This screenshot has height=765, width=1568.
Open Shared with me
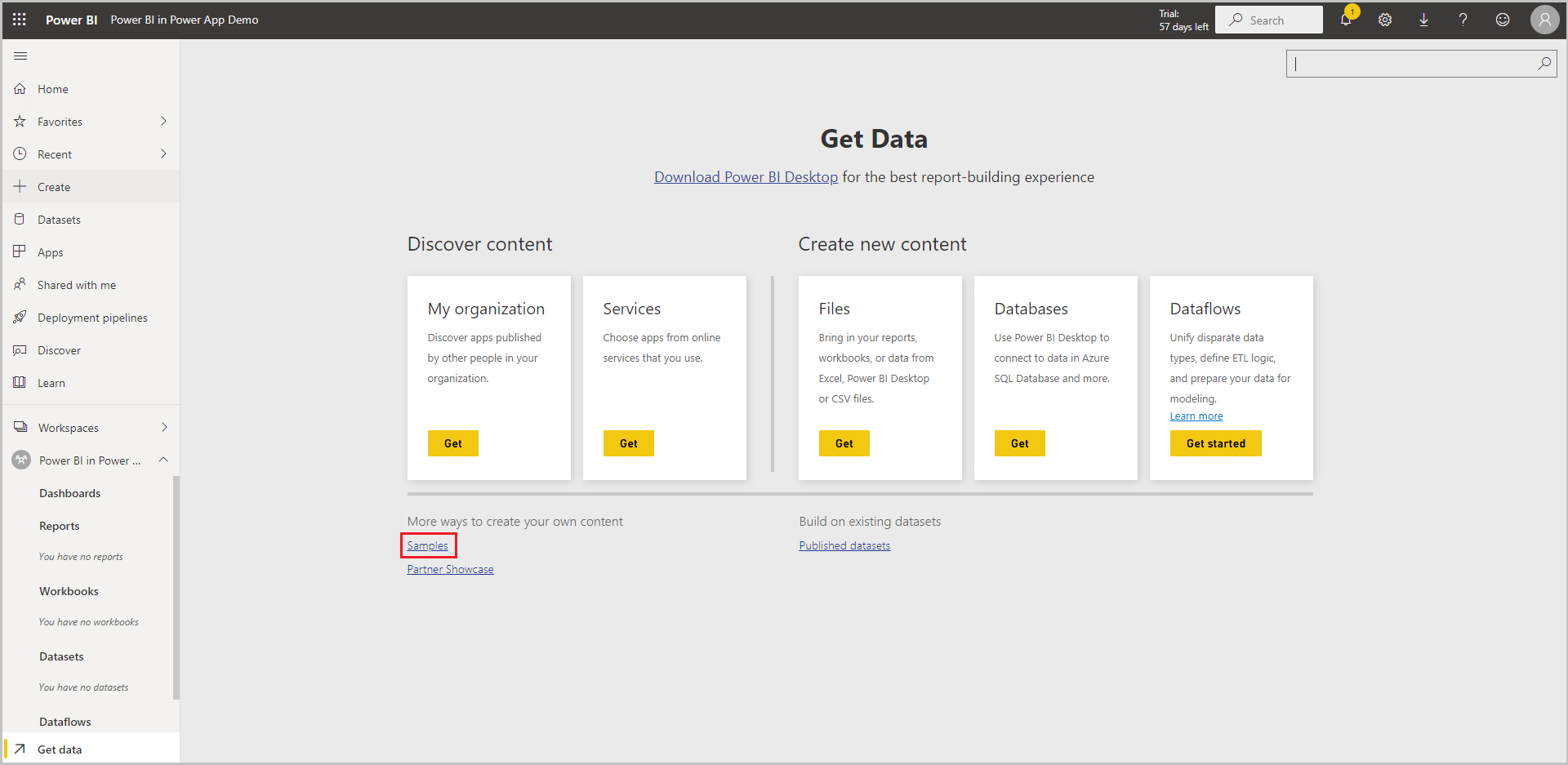[x=76, y=284]
